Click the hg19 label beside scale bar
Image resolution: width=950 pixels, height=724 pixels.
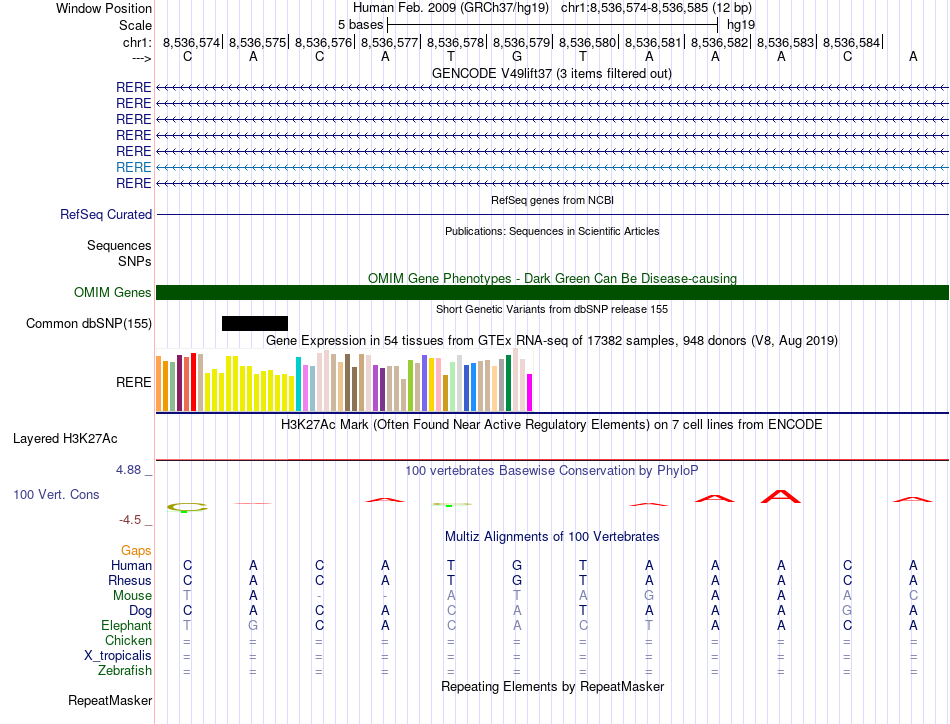point(741,25)
